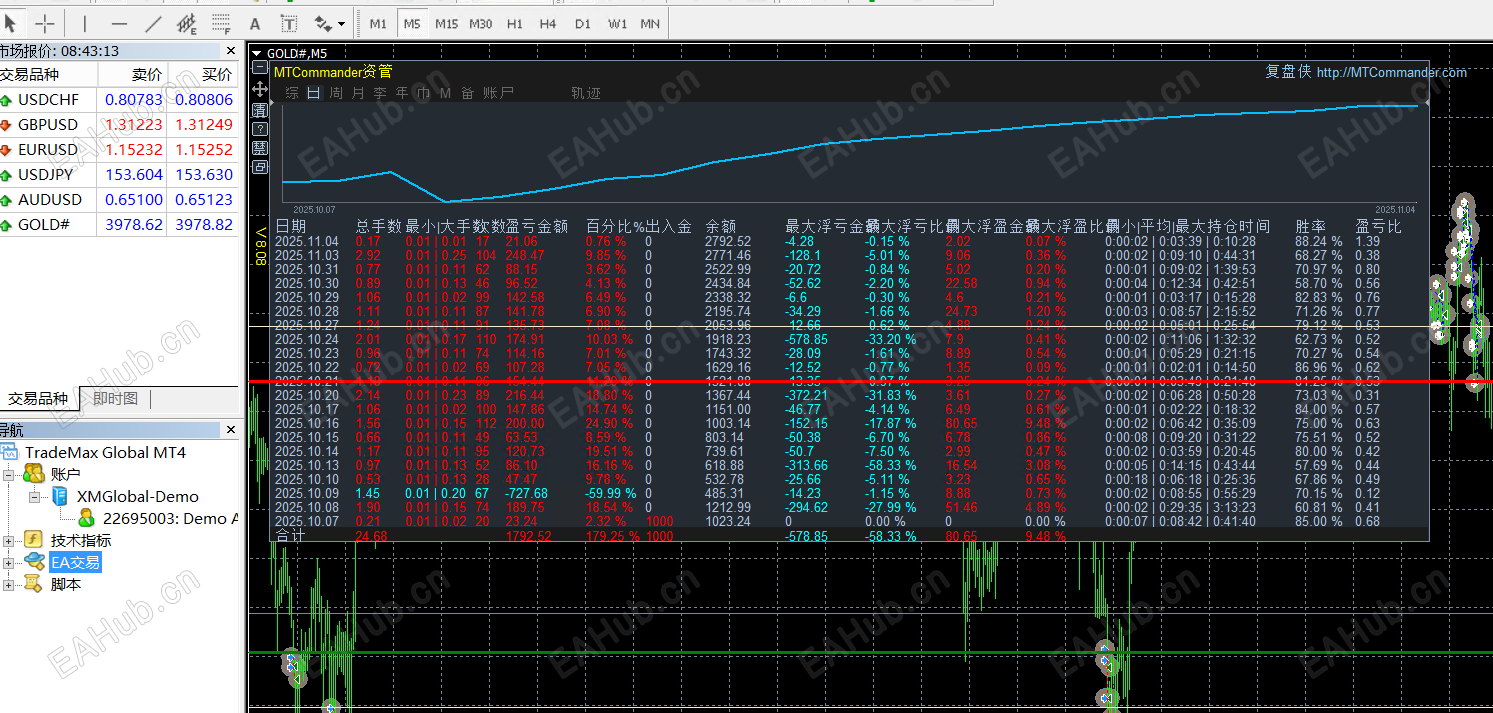Select the 账户 tab in MTCommander
The image size is (1493, 713).
pos(498,93)
